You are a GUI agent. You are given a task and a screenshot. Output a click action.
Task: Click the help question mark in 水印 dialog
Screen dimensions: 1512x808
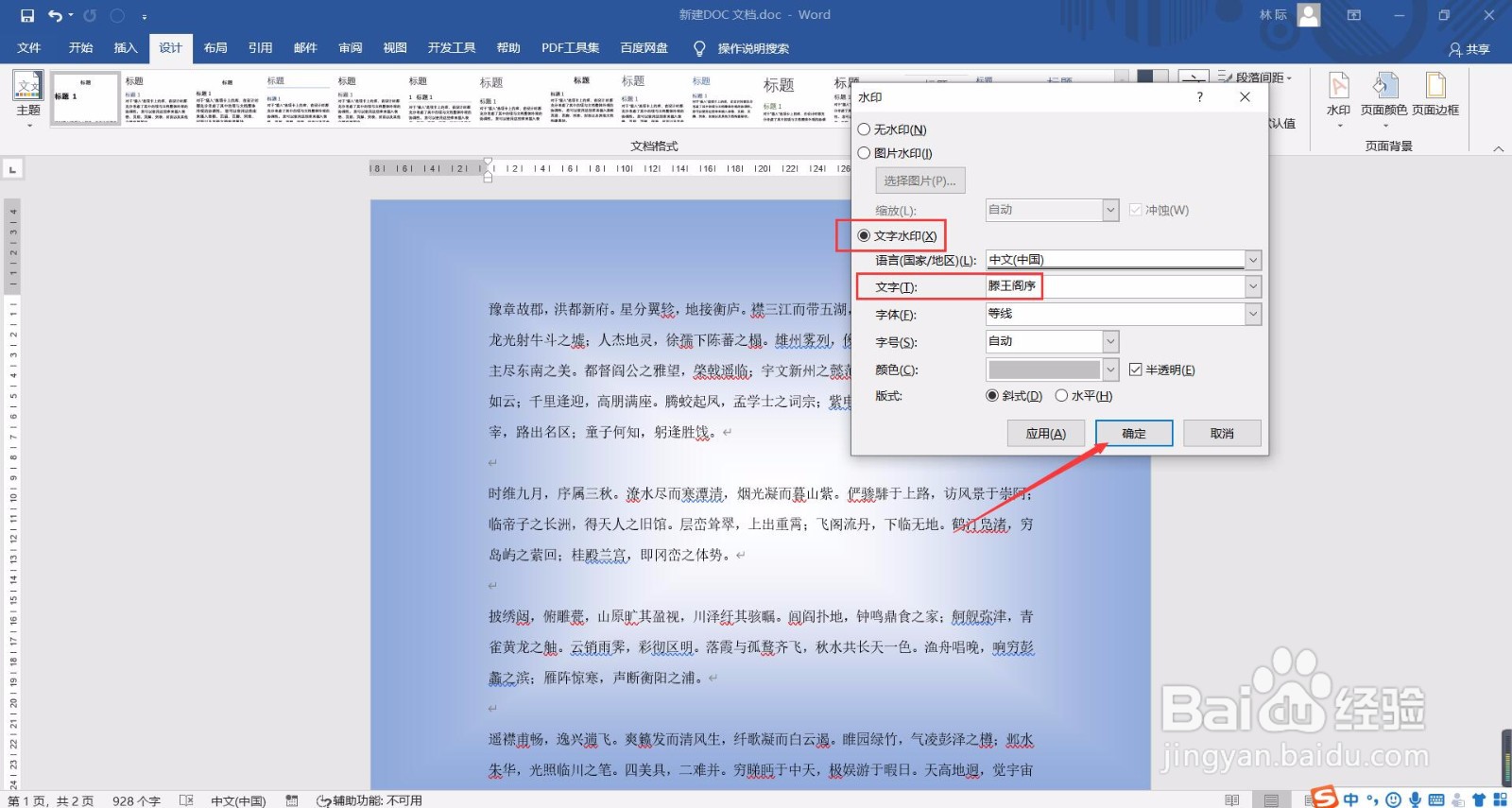pyautogui.click(x=1200, y=96)
